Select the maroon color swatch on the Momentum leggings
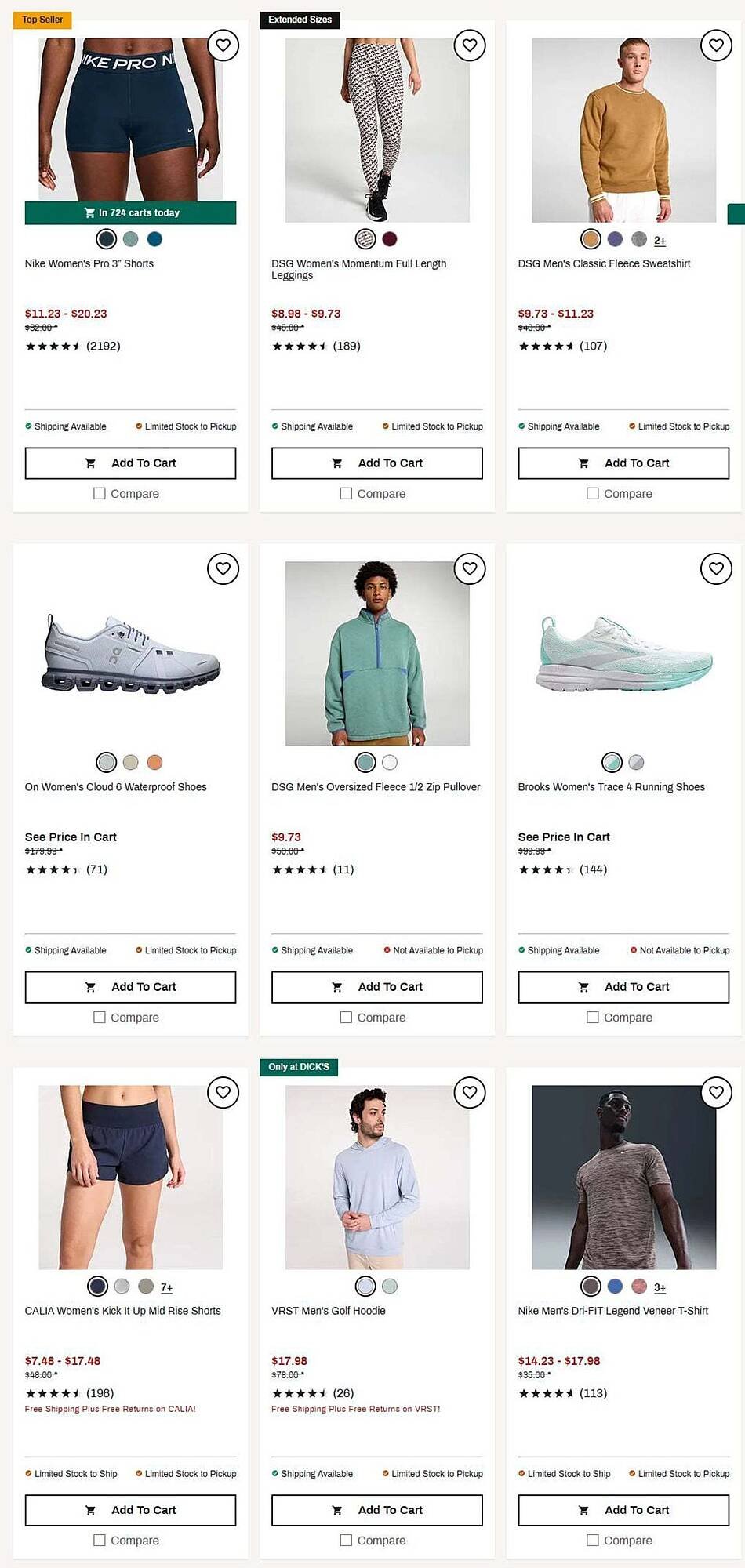 (389, 239)
